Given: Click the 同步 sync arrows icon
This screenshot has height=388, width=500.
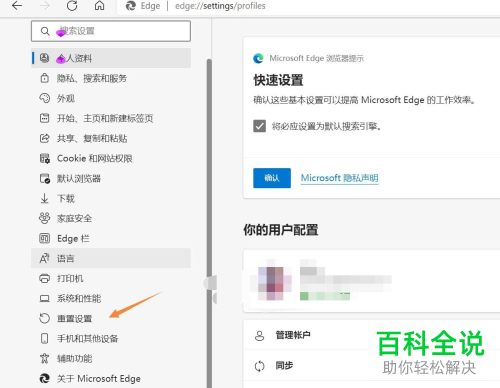Looking at the screenshot, I should 259,366.
